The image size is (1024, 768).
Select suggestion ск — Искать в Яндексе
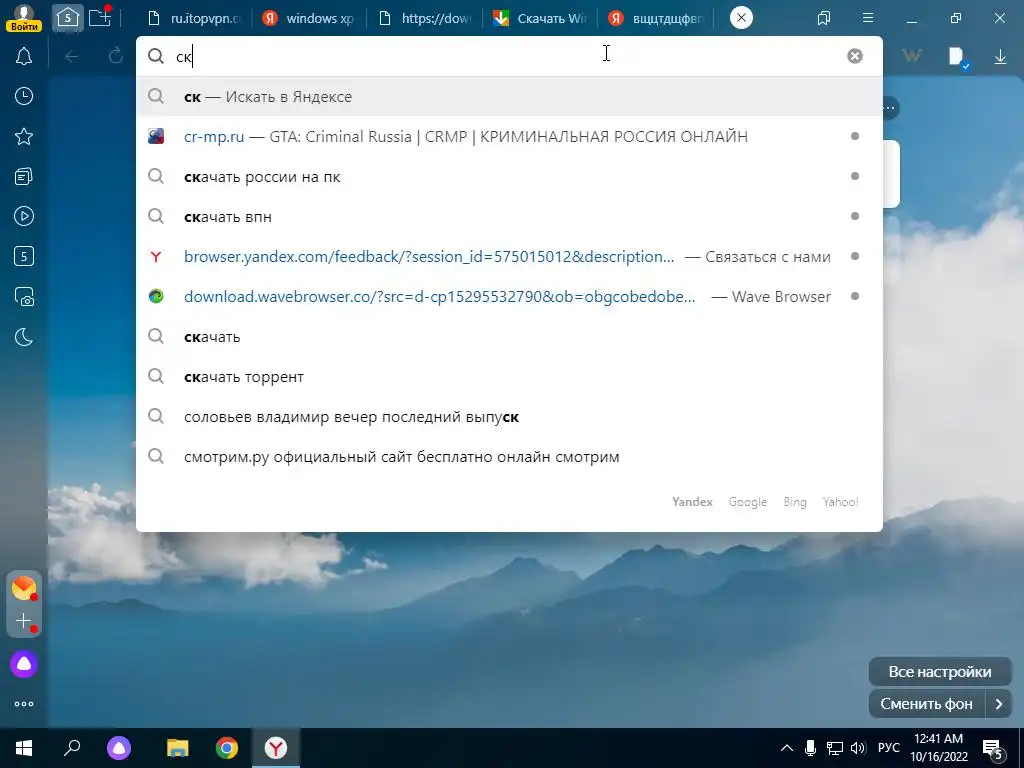pos(509,97)
